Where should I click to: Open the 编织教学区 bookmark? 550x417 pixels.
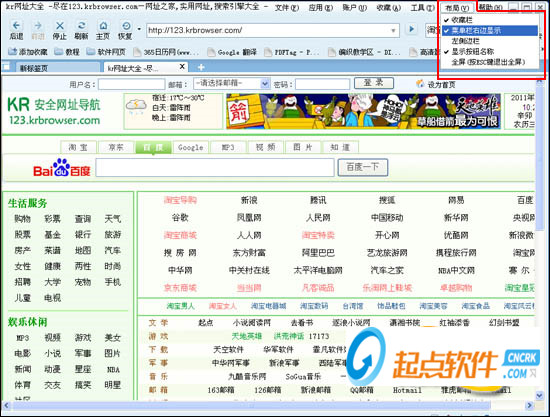[365, 52]
